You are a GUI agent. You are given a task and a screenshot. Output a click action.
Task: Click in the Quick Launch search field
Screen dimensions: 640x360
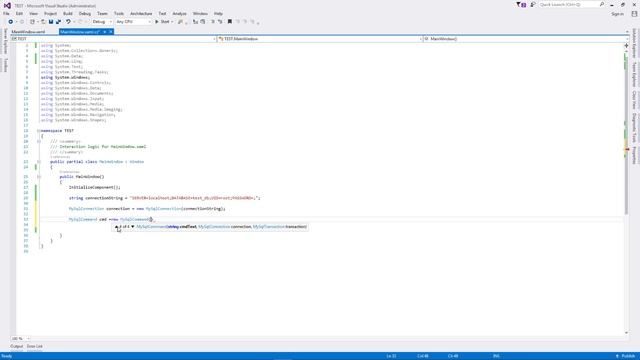click(569, 4)
